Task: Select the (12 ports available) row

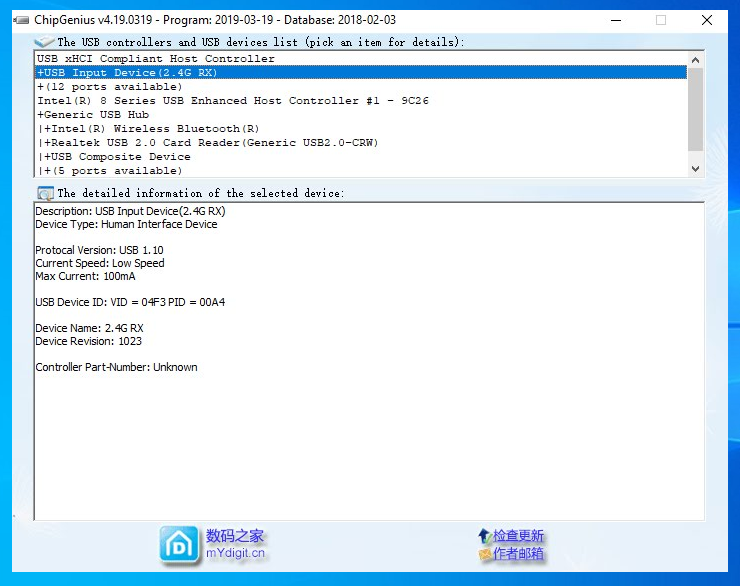Action: 361,87
